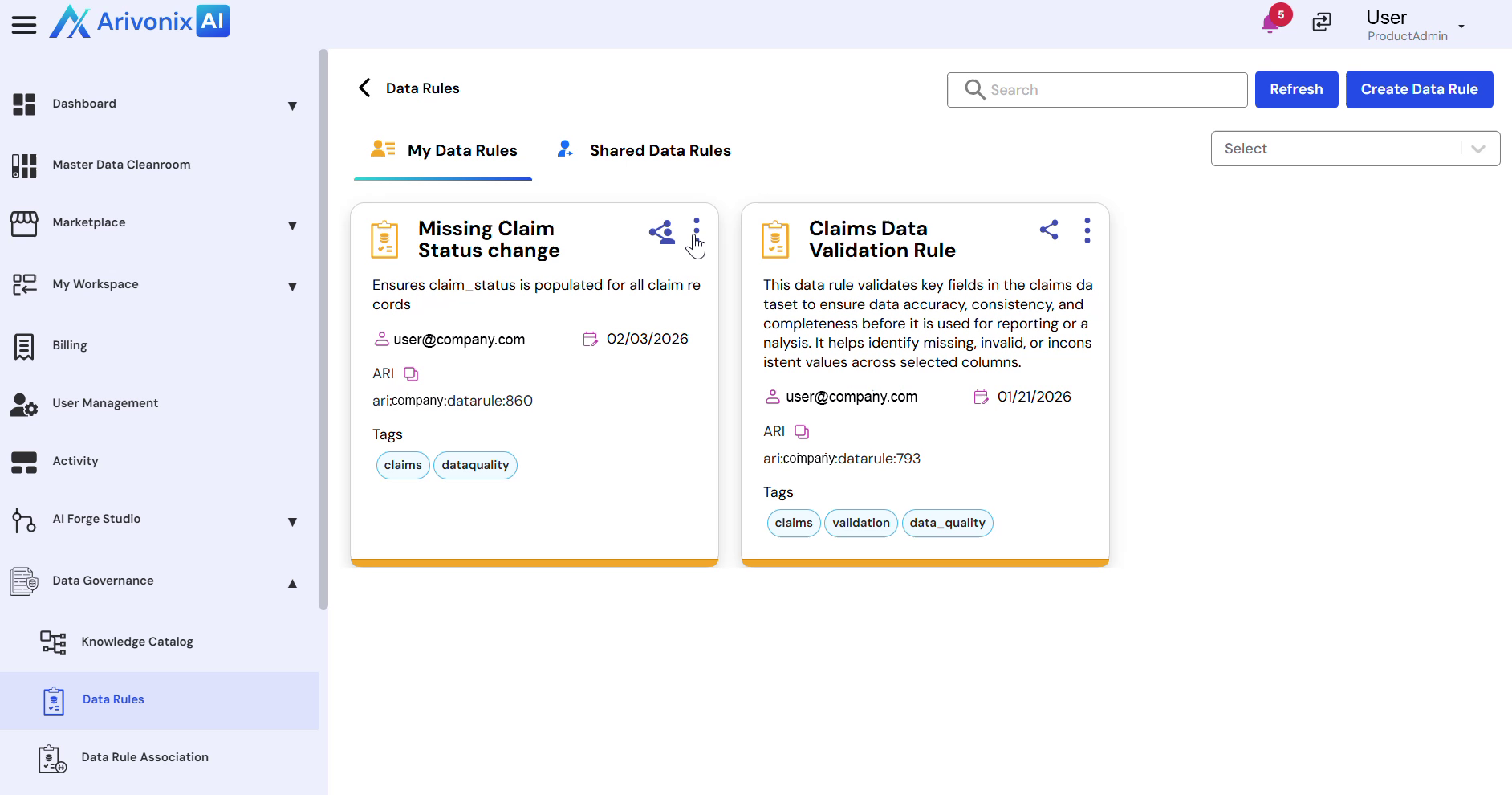Collapse the Data Governance section

point(292,583)
